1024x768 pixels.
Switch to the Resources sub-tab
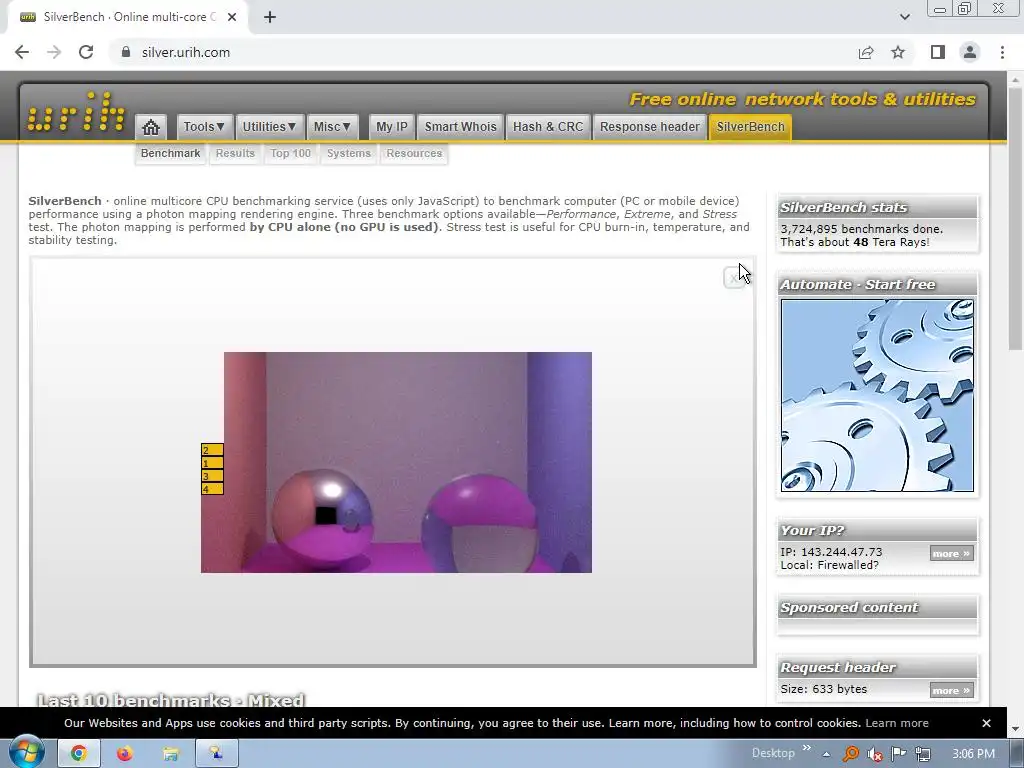pos(414,153)
